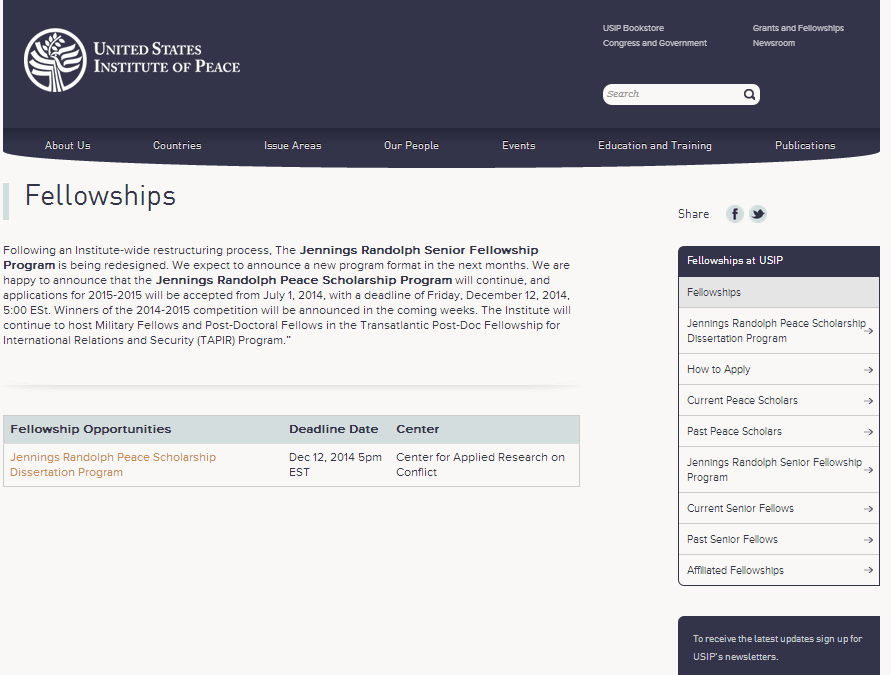Open Jennings Randolph Senior Fellowship Program sidebar item
Viewport: 891px width, 675px height.
(773, 470)
